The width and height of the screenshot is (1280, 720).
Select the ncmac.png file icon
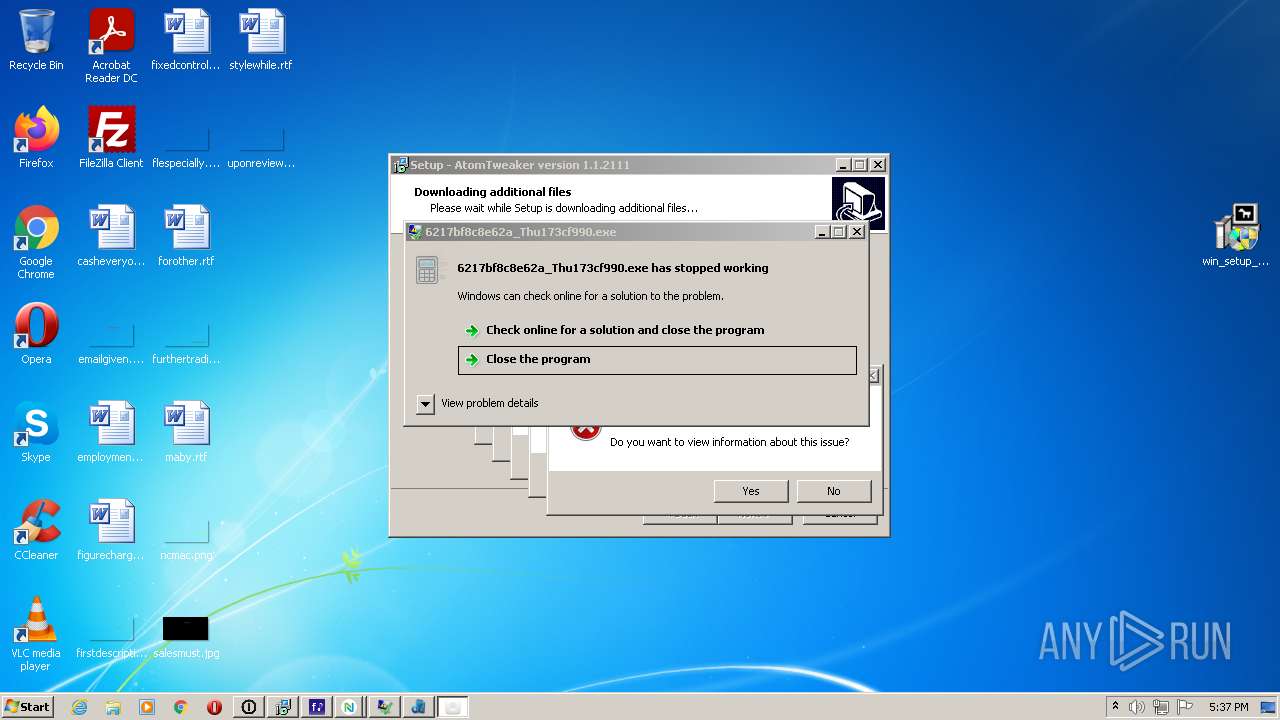(186, 540)
